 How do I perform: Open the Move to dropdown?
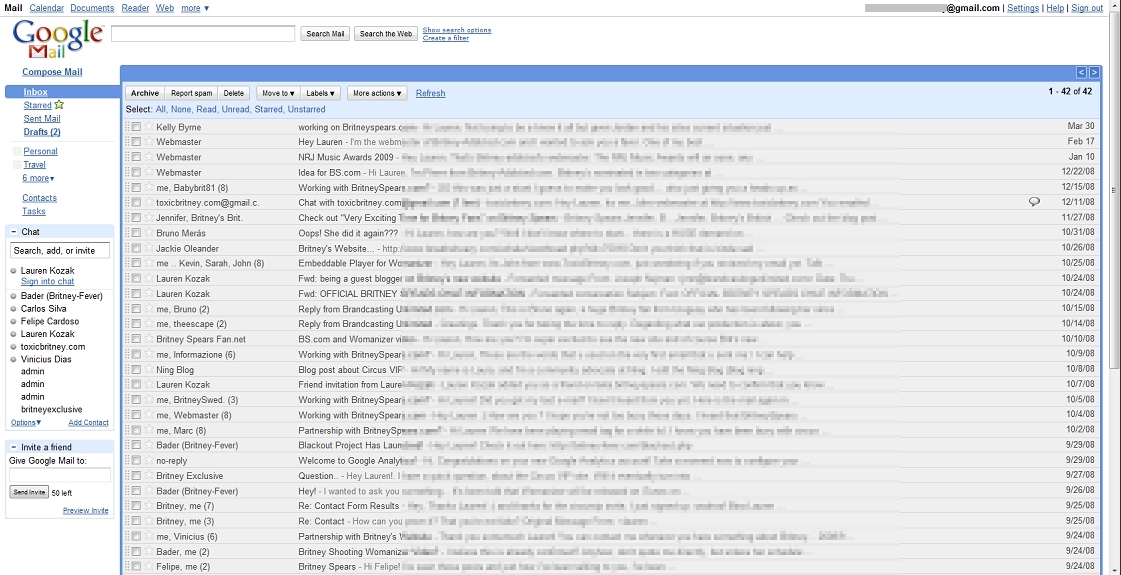click(278, 93)
